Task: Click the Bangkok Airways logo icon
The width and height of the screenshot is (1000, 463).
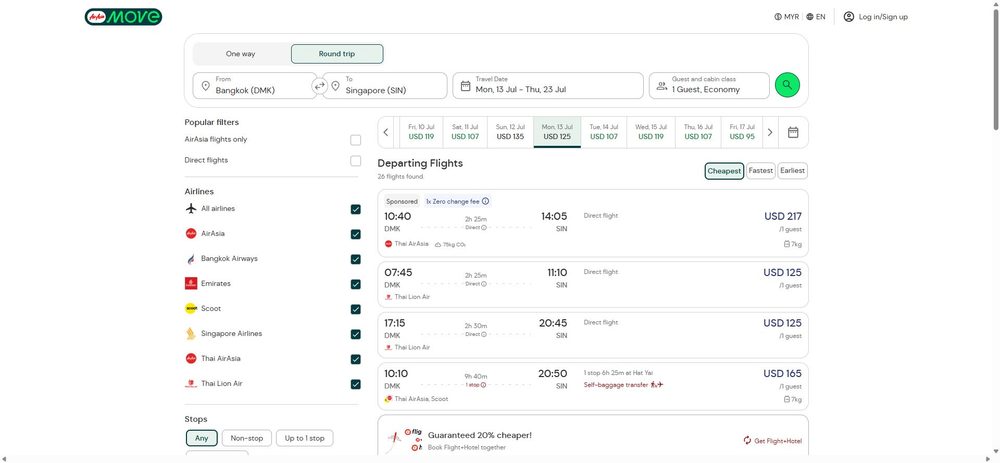Action: (191, 259)
